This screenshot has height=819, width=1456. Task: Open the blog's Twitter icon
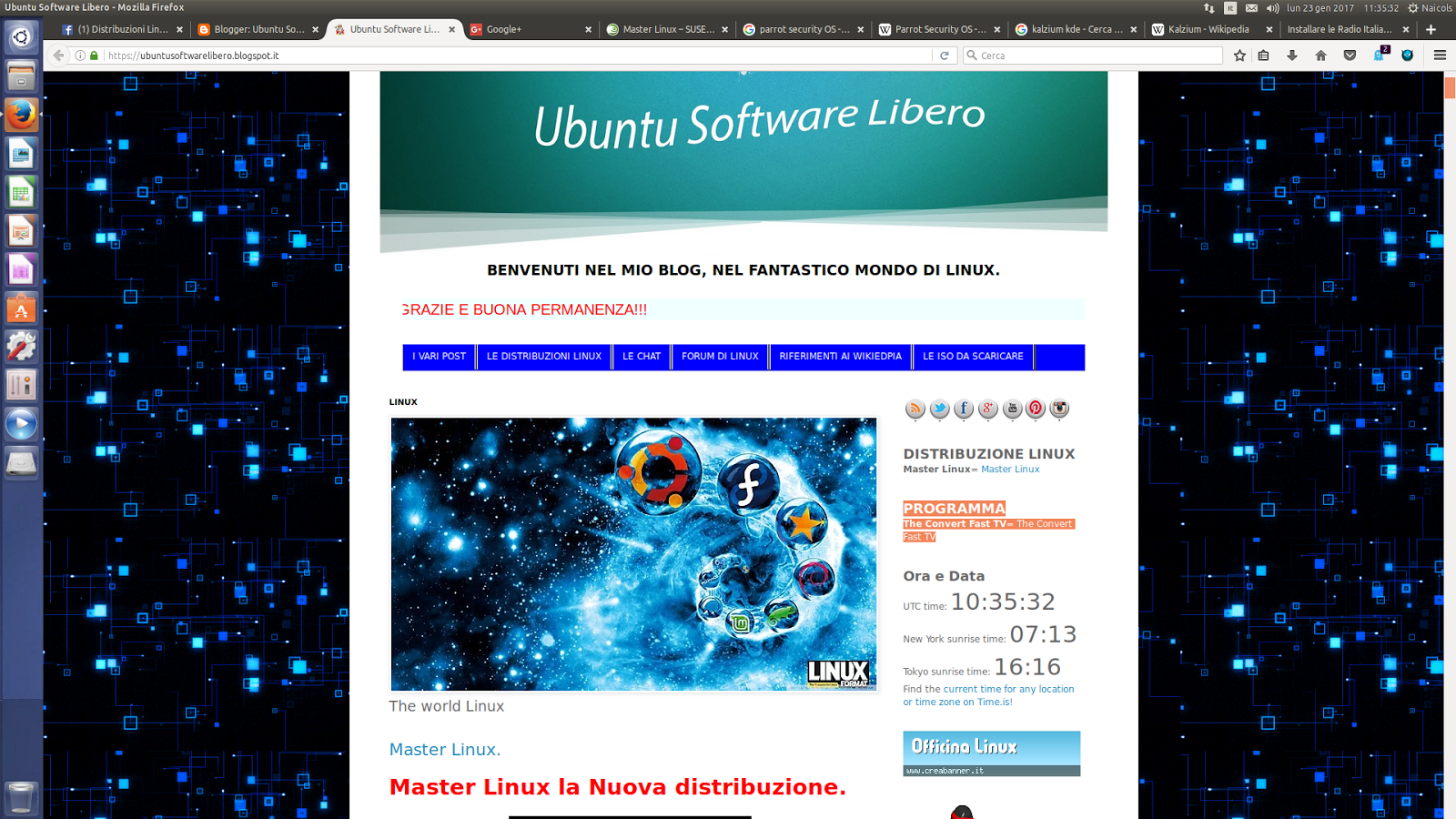[939, 409]
